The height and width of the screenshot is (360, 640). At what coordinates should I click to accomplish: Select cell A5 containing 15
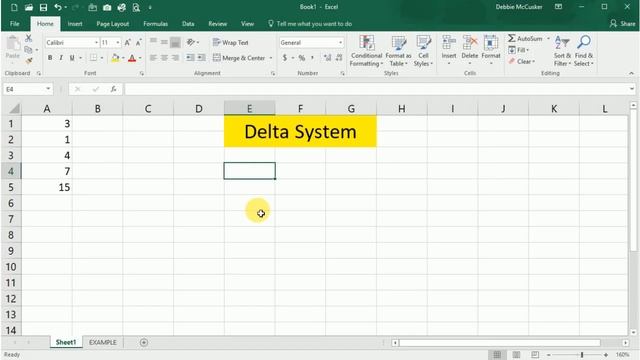pos(47,187)
